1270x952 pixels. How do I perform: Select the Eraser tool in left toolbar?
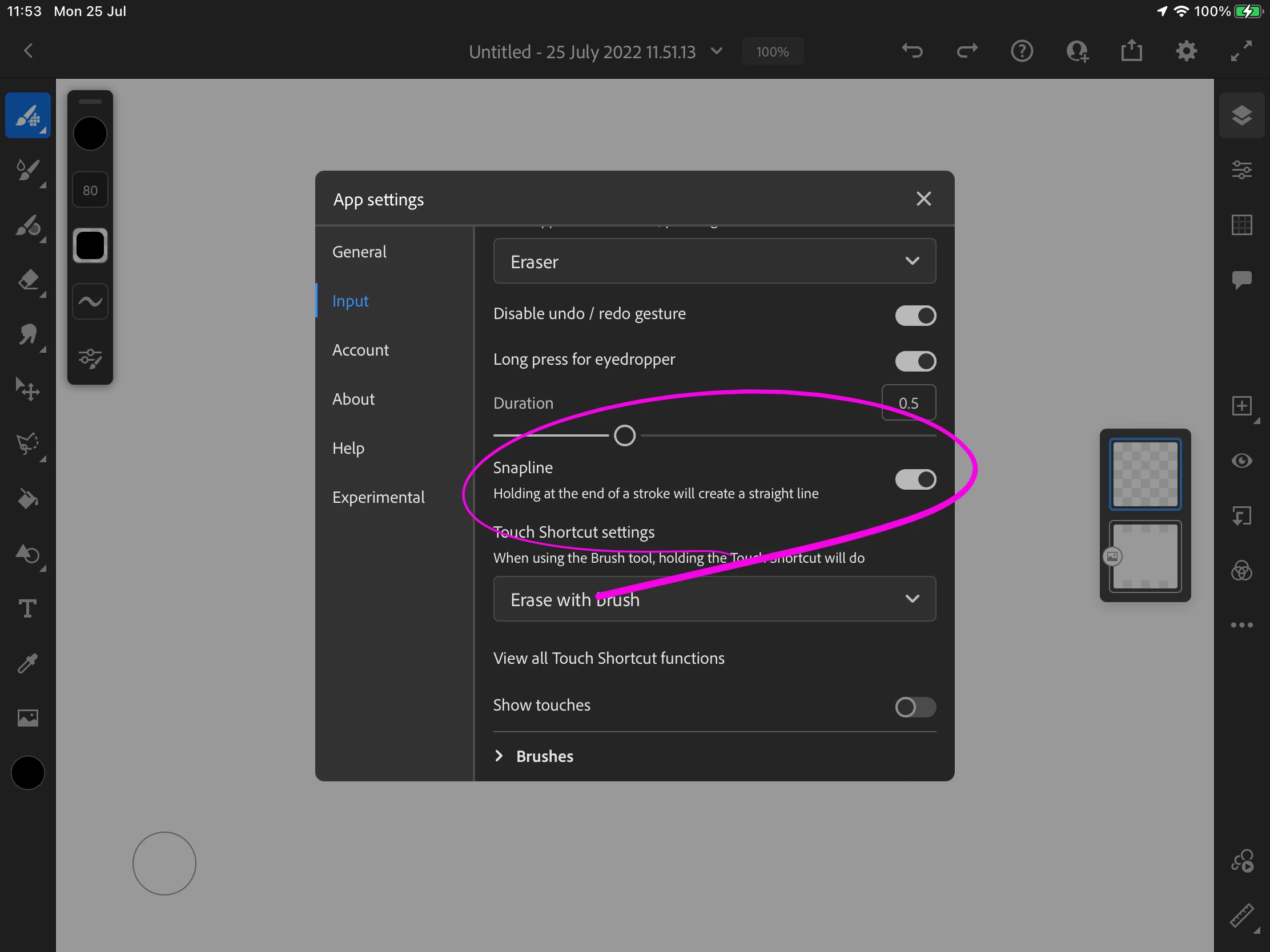27,281
